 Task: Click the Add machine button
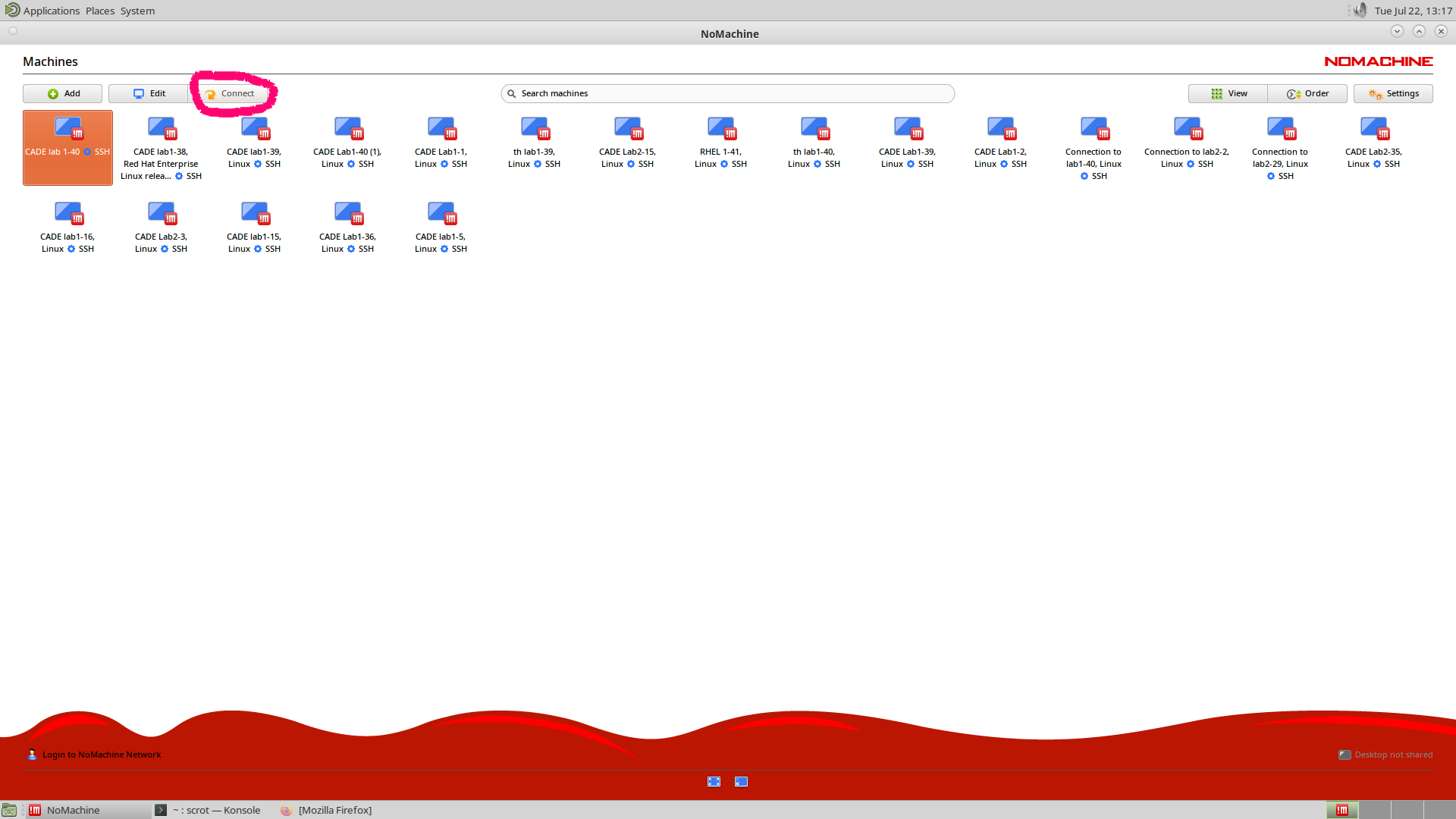pos(63,93)
